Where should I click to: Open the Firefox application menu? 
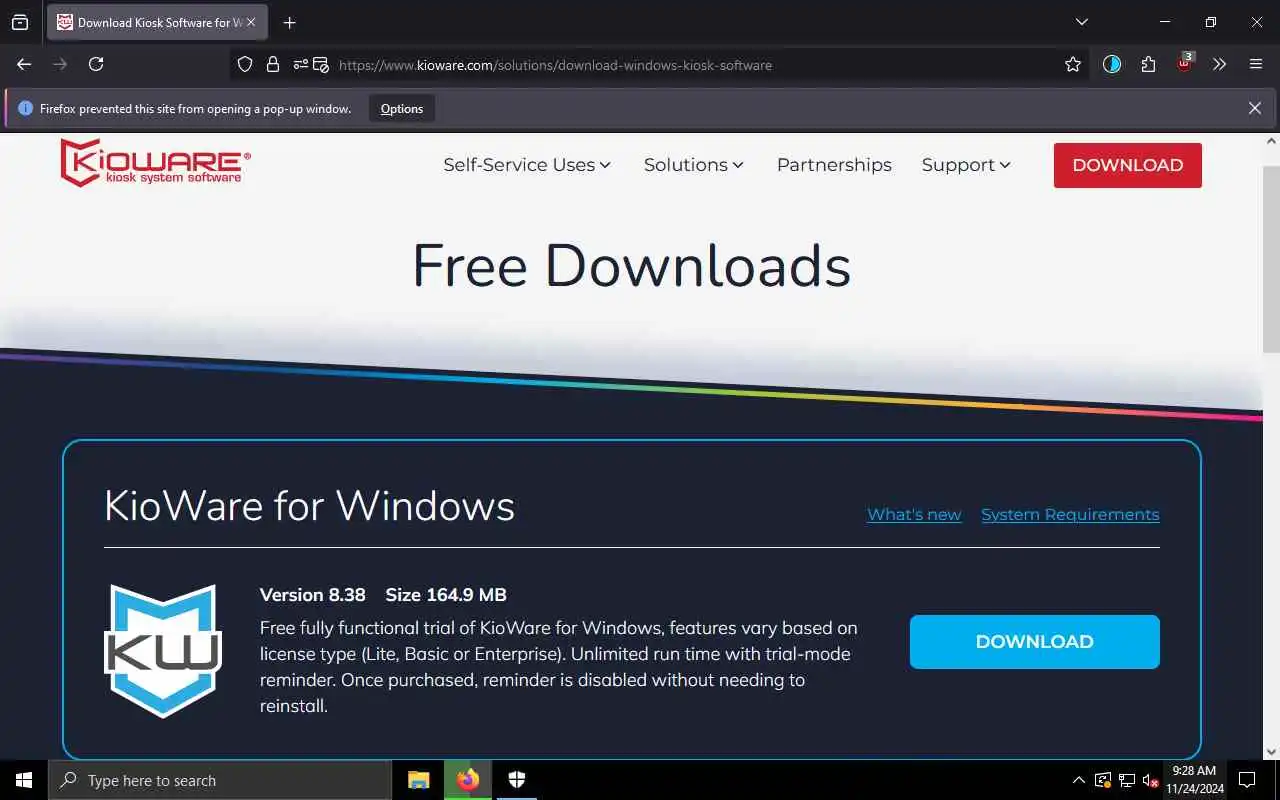coord(1256,65)
